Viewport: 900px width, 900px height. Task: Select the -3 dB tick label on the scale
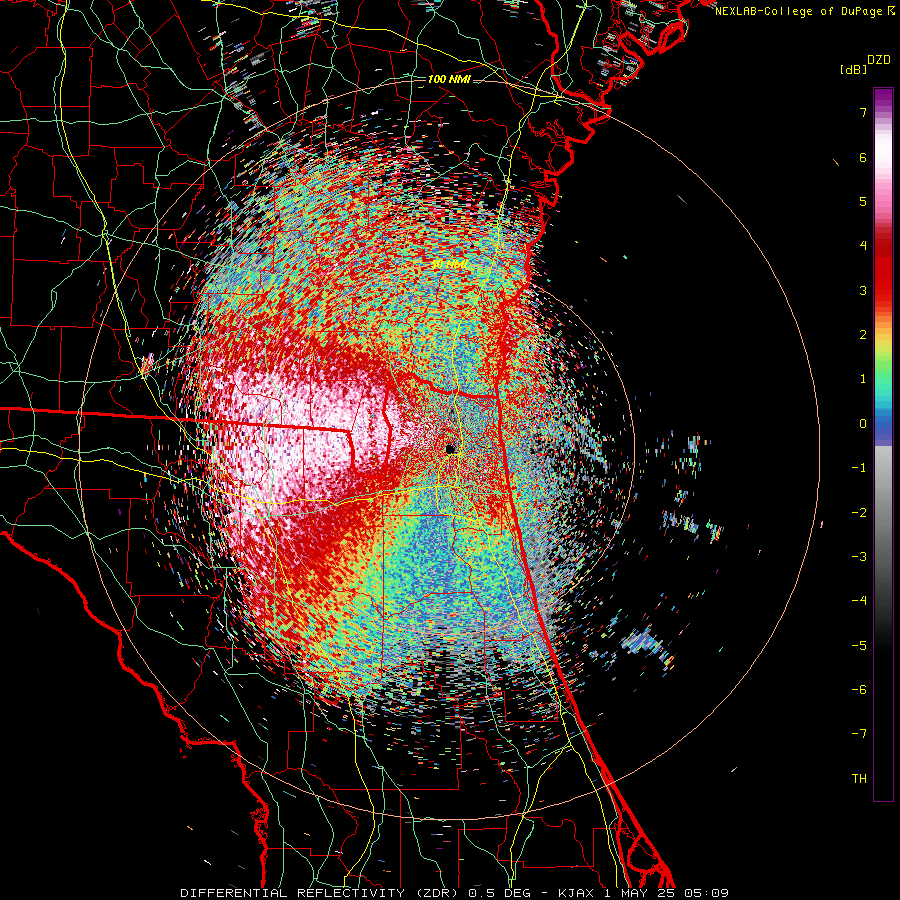pos(859,557)
